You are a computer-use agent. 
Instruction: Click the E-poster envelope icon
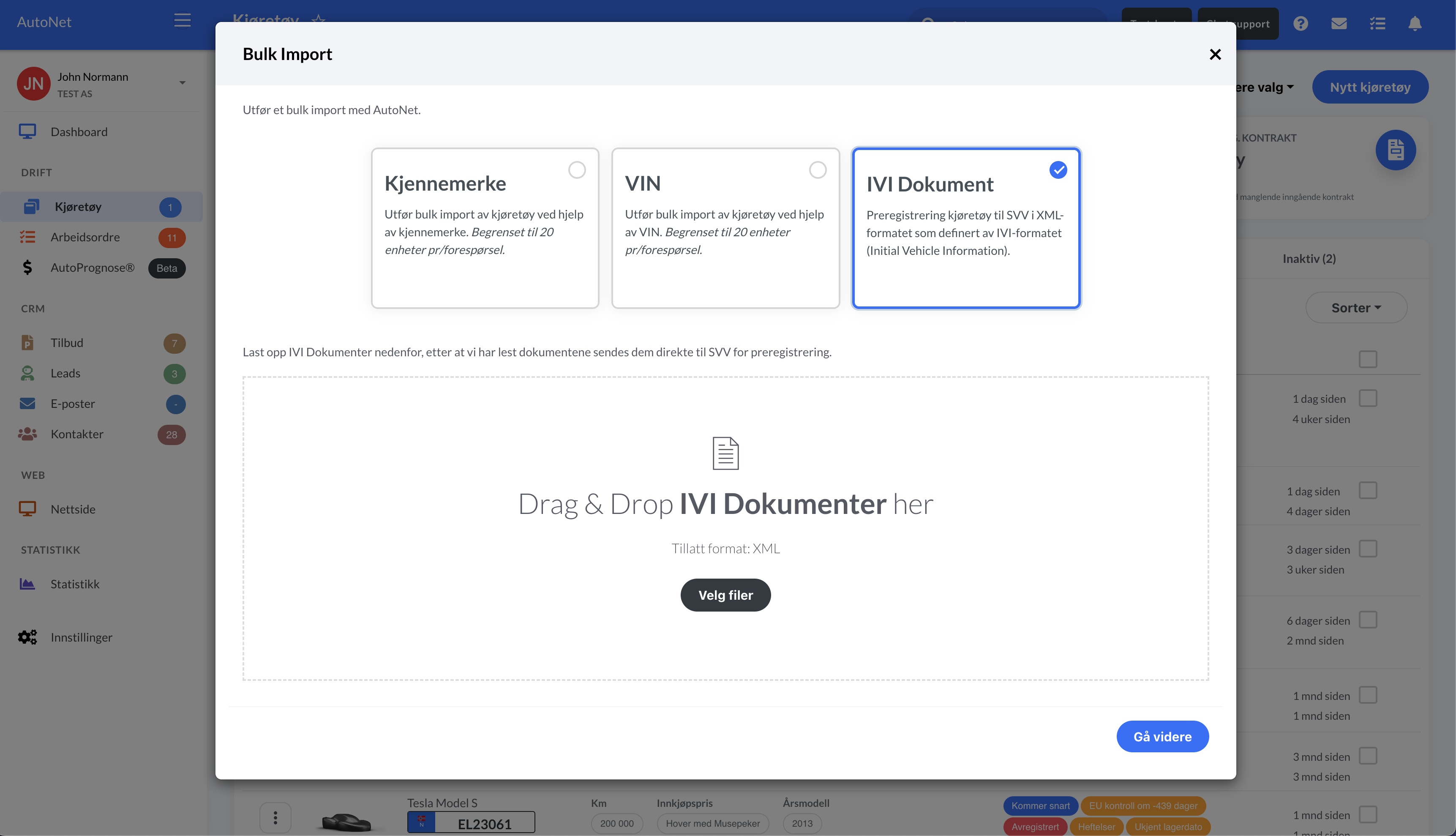point(27,404)
